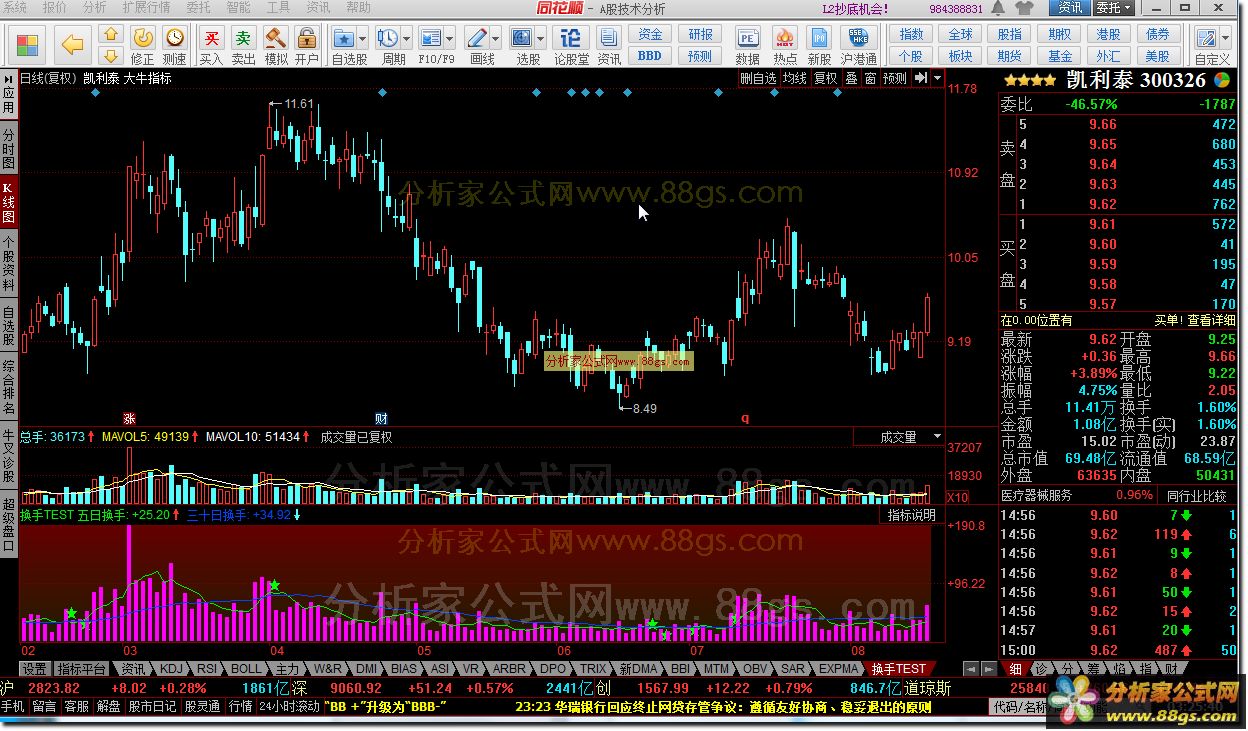
Task: Open the 选股 stock screener icon
Action: tap(522, 38)
